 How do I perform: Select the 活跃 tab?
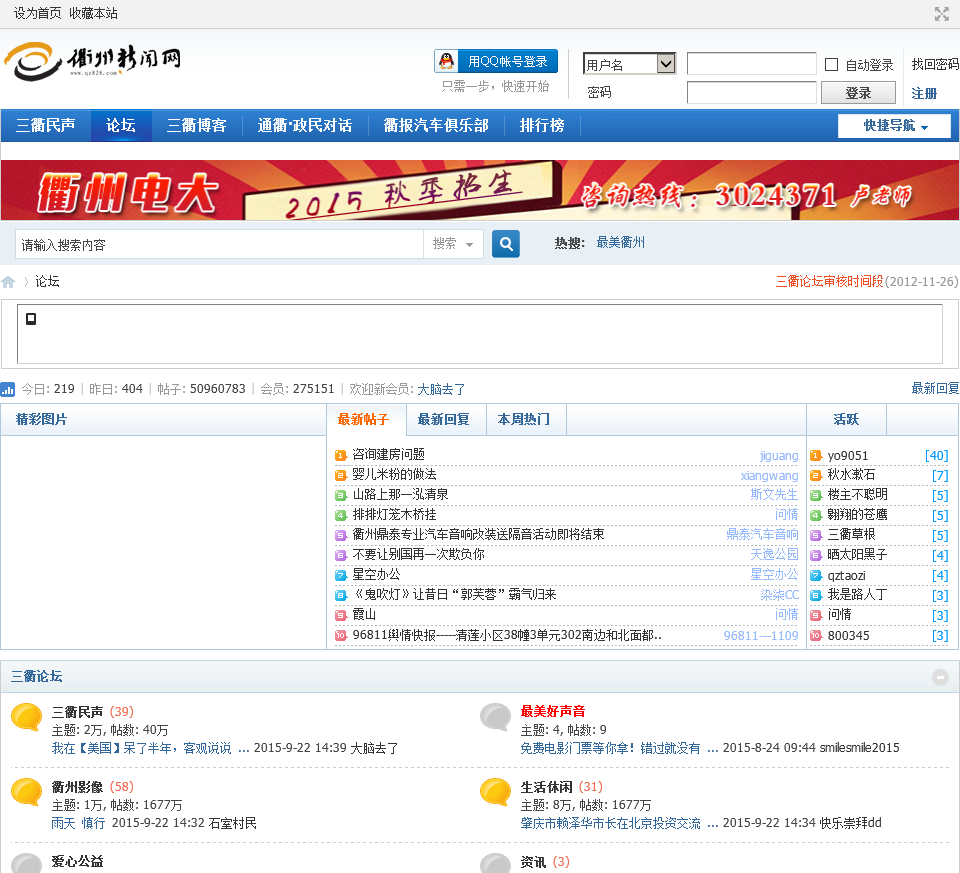coord(846,419)
